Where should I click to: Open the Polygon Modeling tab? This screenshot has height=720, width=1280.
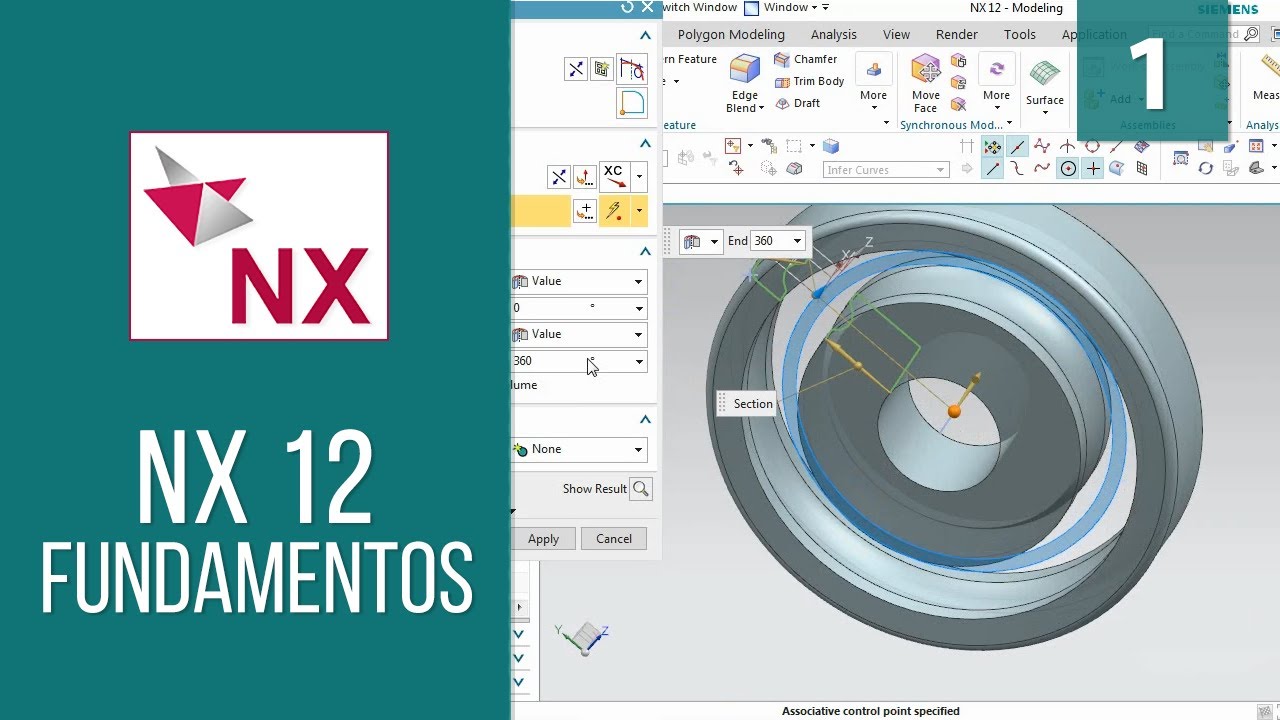coord(731,34)
